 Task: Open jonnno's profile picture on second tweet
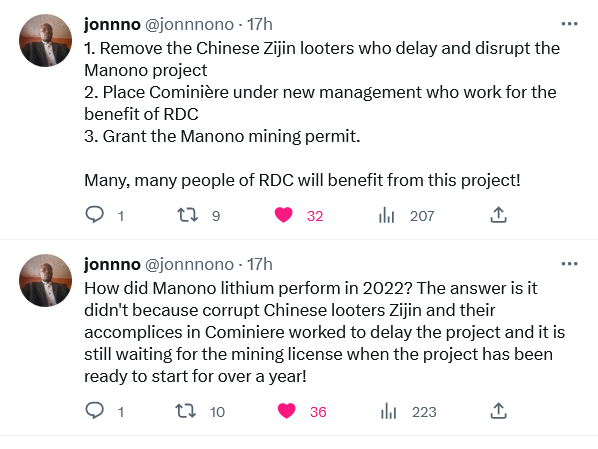[x=45, y=280]
